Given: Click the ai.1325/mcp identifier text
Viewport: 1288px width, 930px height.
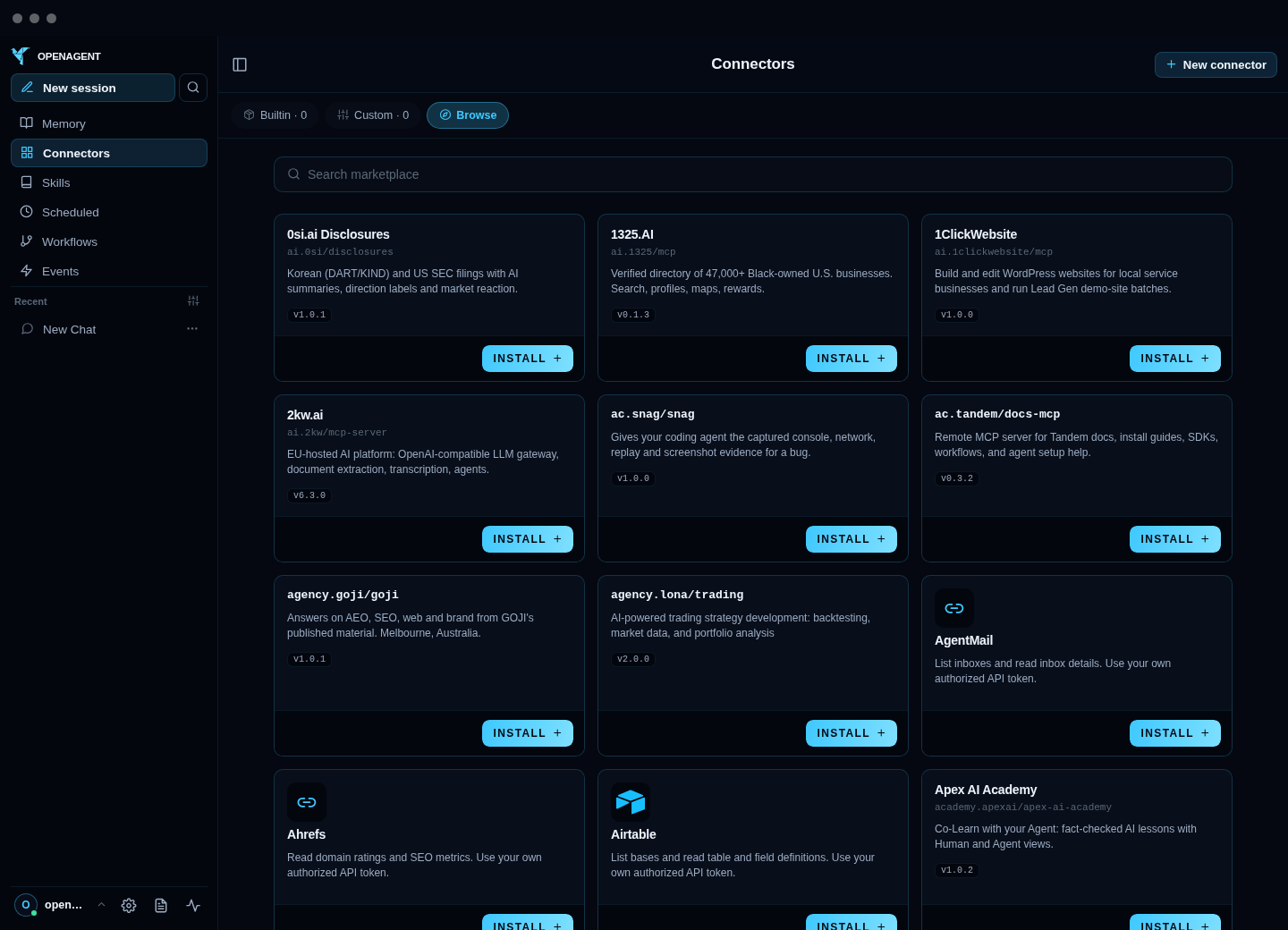Looking at the screenshot, I should 643,252.
